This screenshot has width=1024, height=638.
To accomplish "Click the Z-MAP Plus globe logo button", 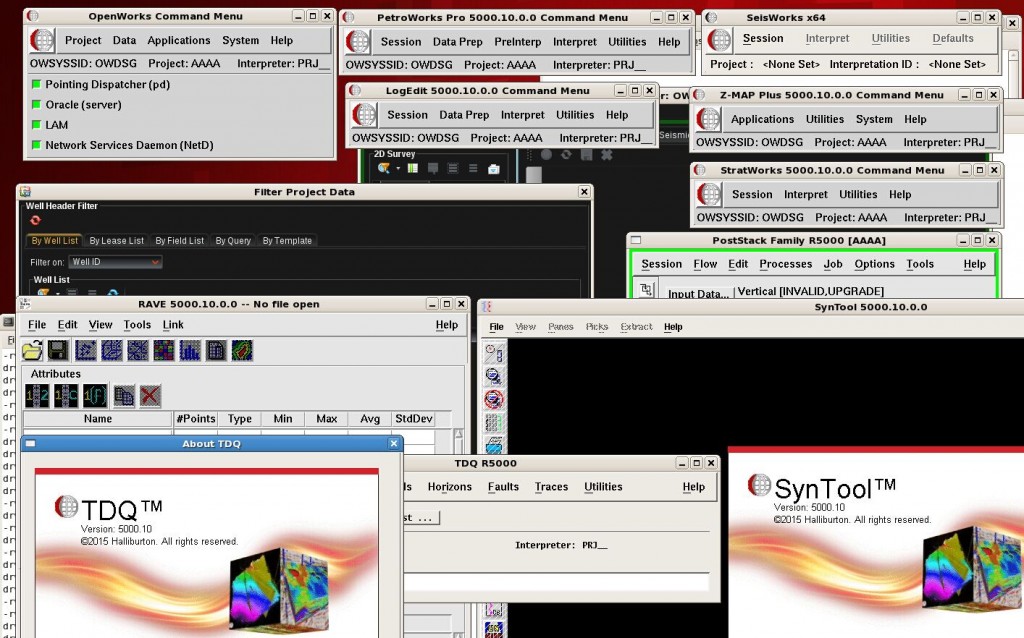I will coord(709,120).
